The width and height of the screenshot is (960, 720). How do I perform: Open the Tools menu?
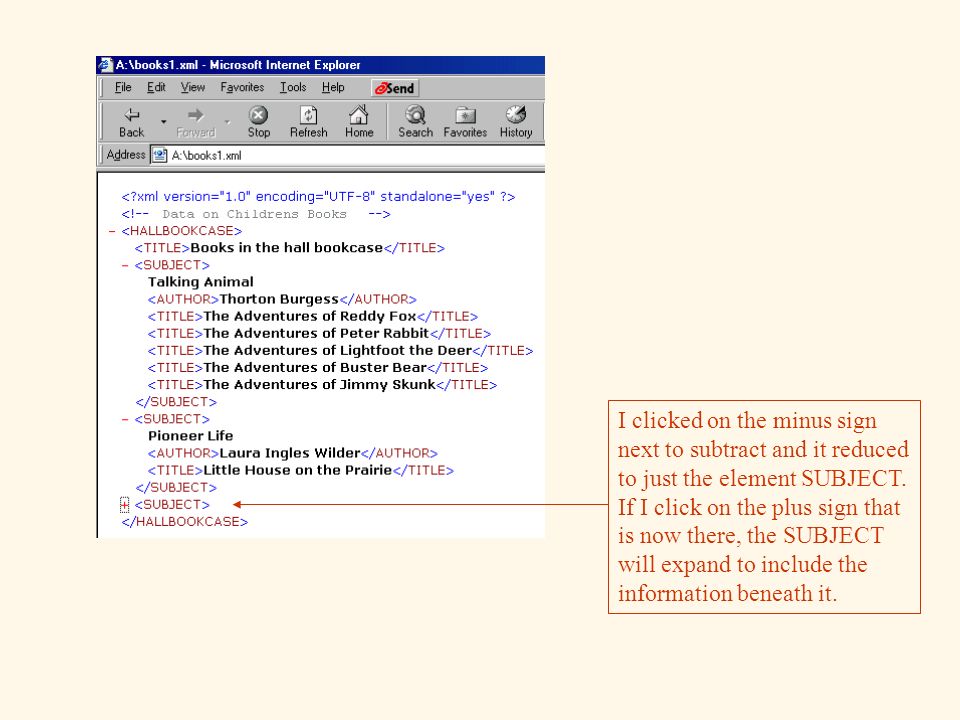(x=293, y=88)
